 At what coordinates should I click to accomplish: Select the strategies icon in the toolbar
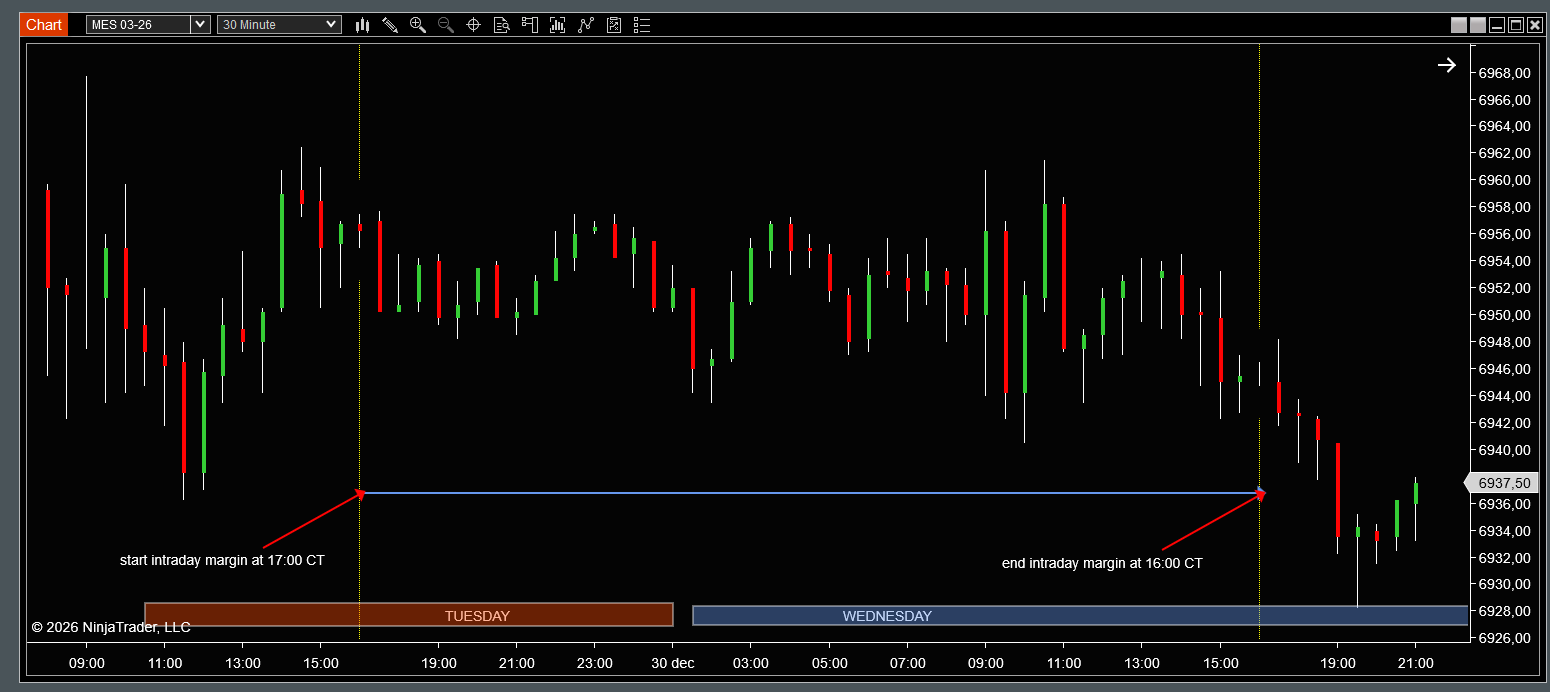(585, 25)
